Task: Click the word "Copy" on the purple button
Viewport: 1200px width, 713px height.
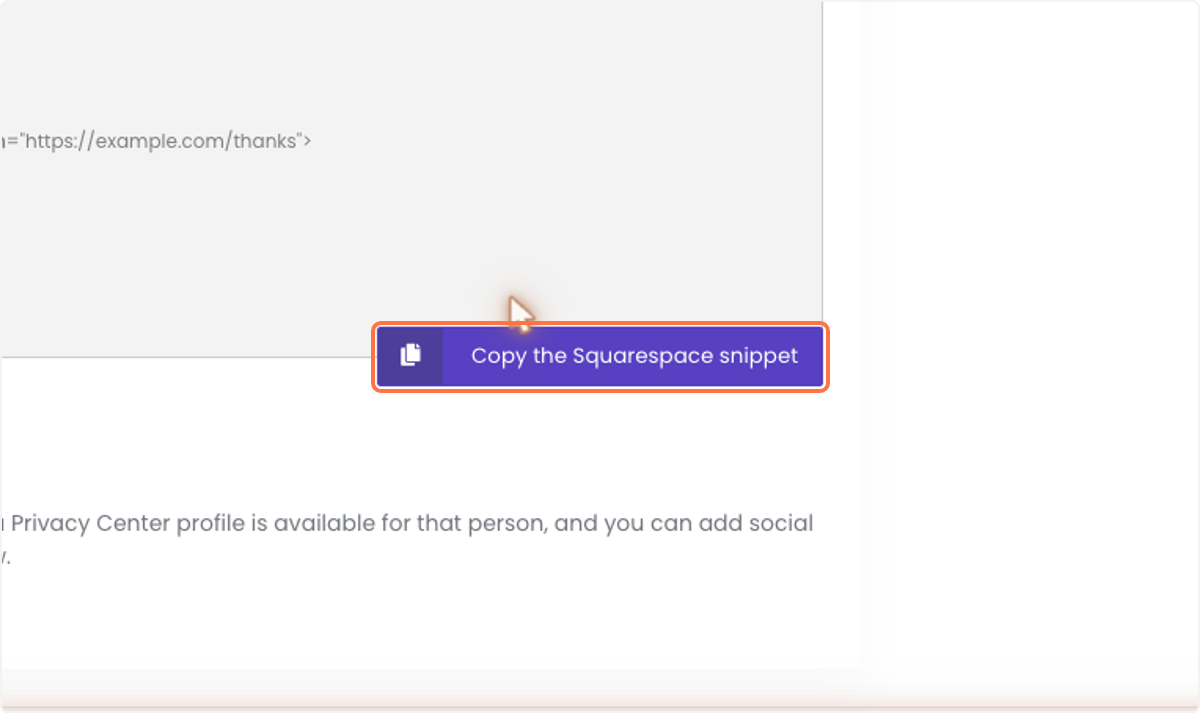Action: 498,356
